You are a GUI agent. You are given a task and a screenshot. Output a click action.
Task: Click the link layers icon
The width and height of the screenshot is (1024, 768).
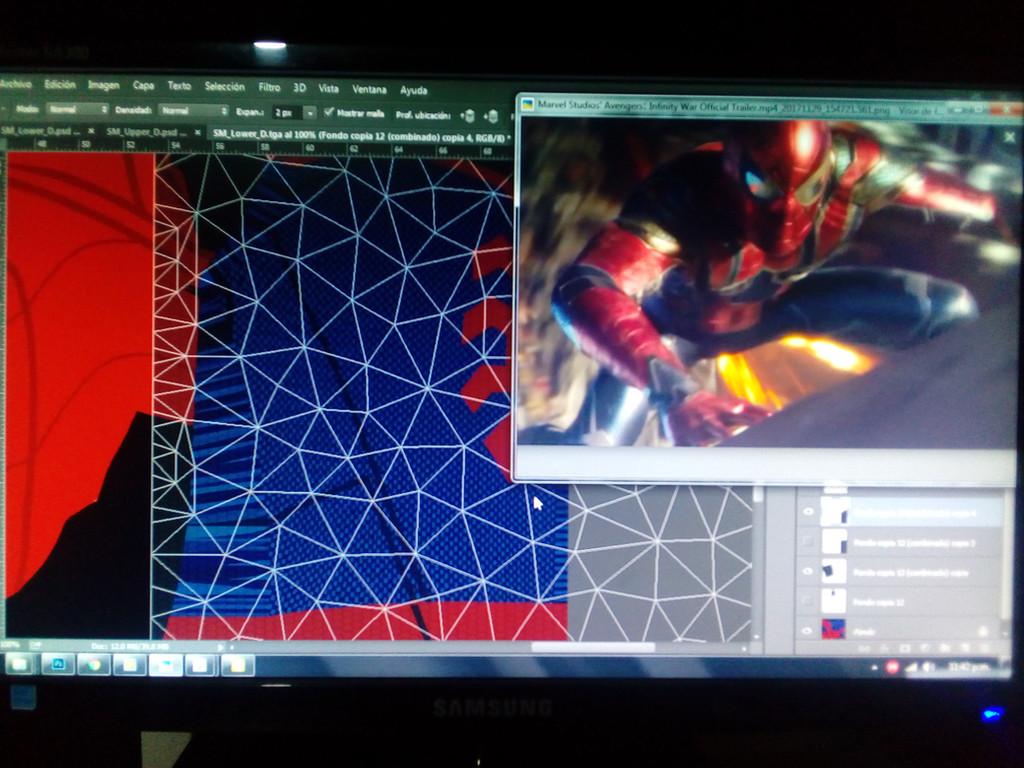(x=864, y=648)
